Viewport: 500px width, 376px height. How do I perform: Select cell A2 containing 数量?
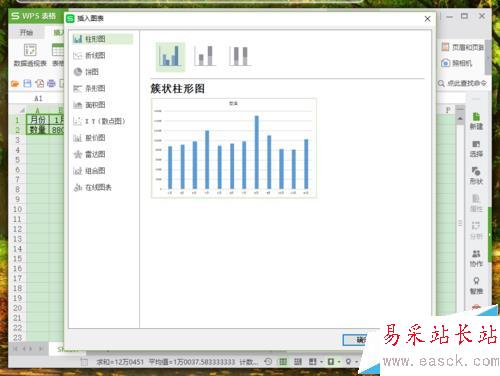[37, 129]
